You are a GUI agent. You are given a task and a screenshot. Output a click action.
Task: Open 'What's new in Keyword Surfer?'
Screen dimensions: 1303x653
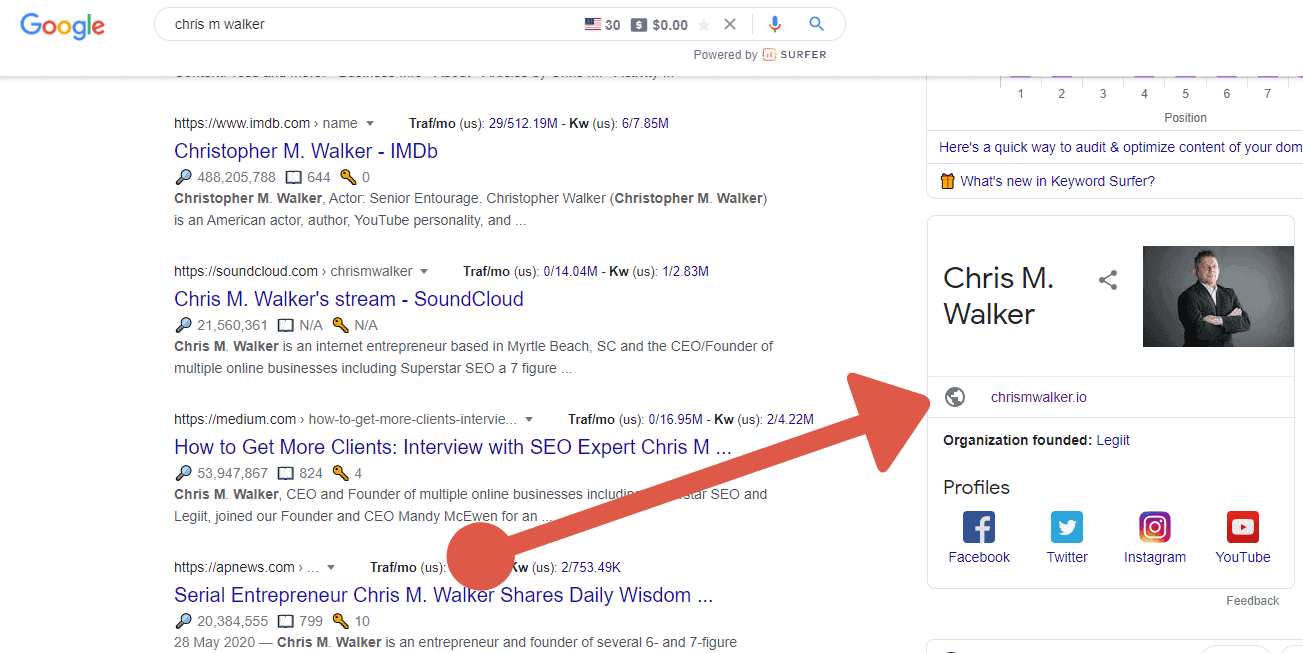pos(1057,181)
